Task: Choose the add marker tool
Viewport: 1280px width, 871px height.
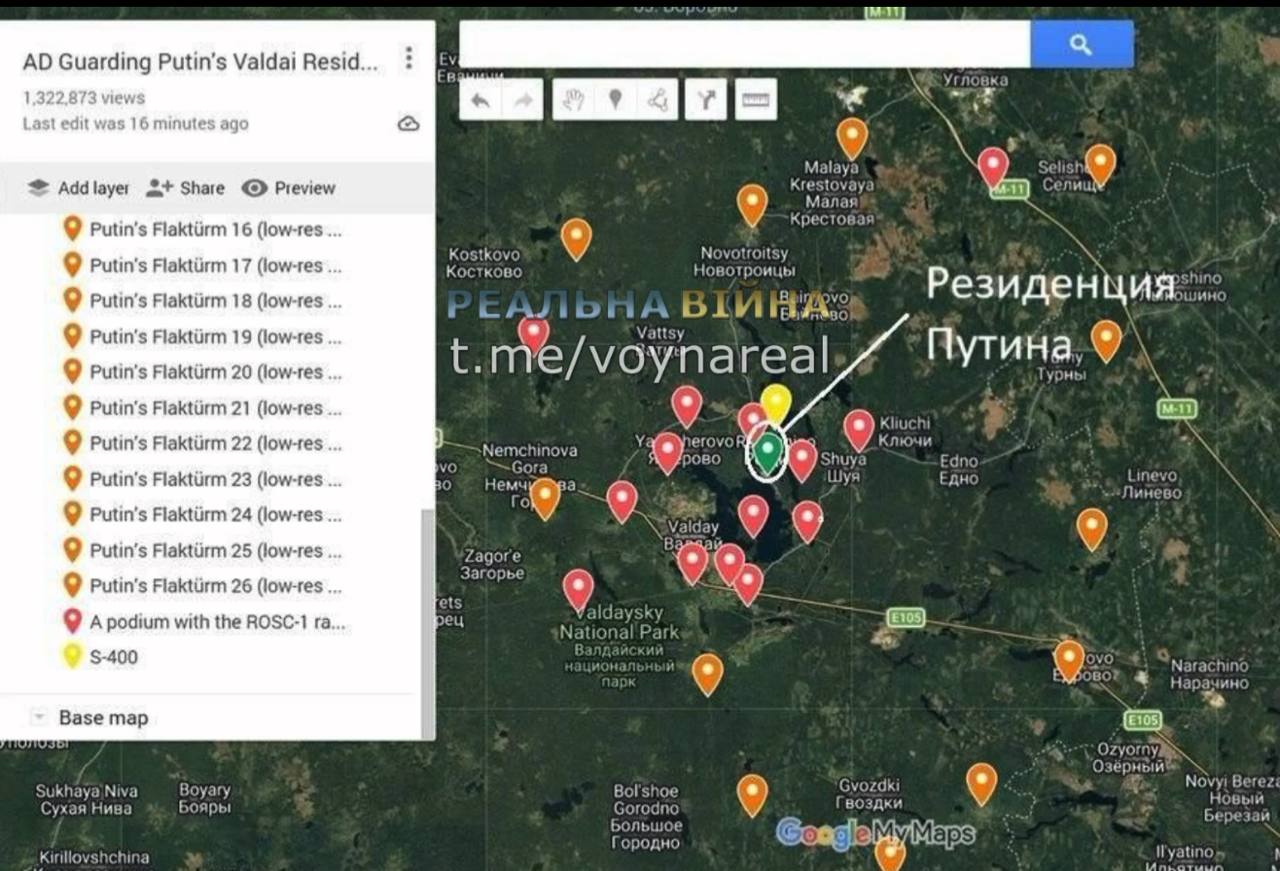Action: point(616,100)
